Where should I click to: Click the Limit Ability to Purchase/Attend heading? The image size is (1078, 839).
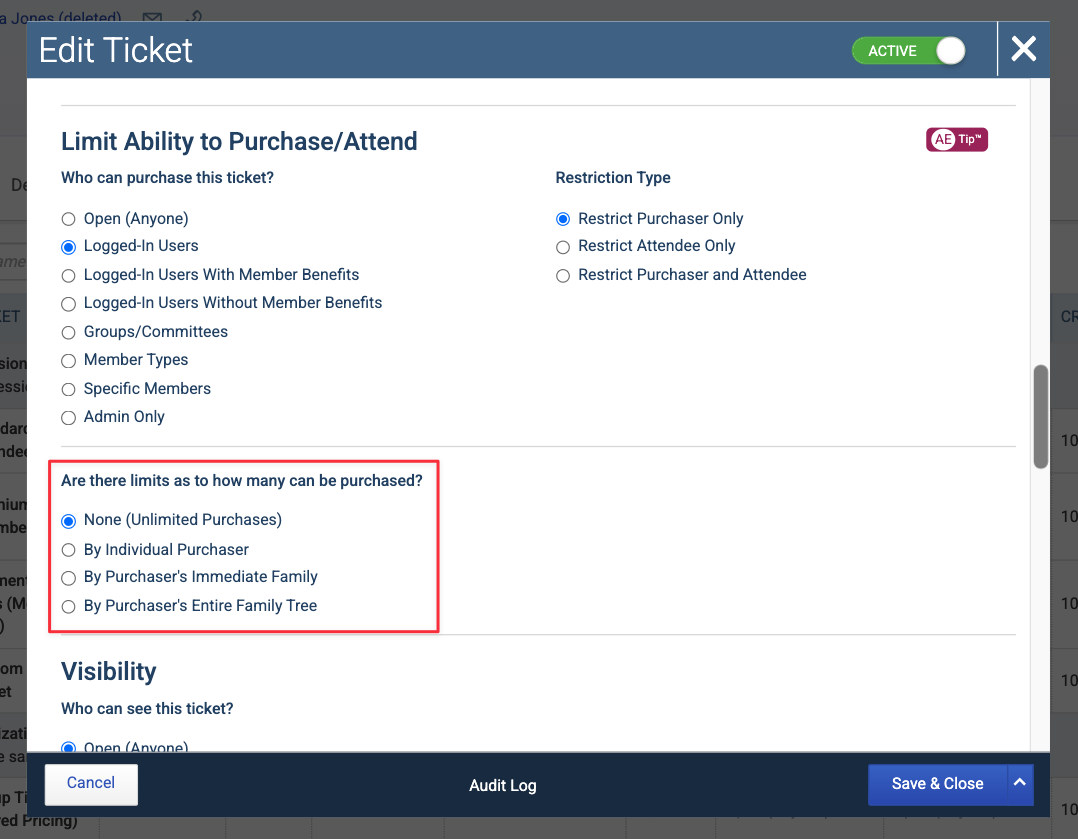point(239,141)
